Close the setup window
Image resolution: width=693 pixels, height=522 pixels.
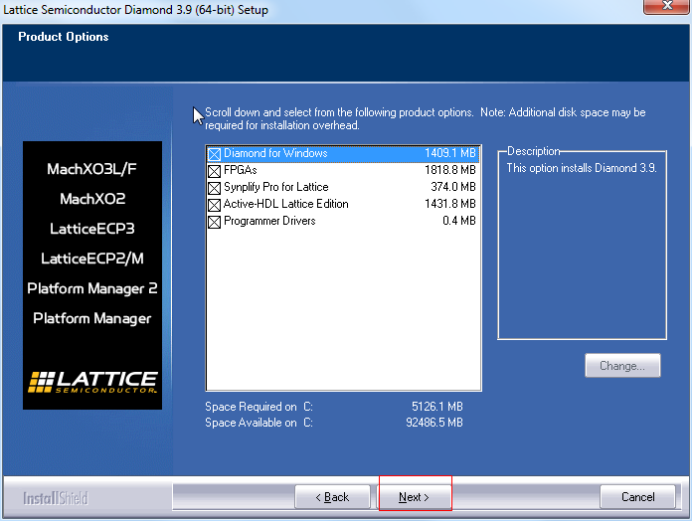[667, 6]
